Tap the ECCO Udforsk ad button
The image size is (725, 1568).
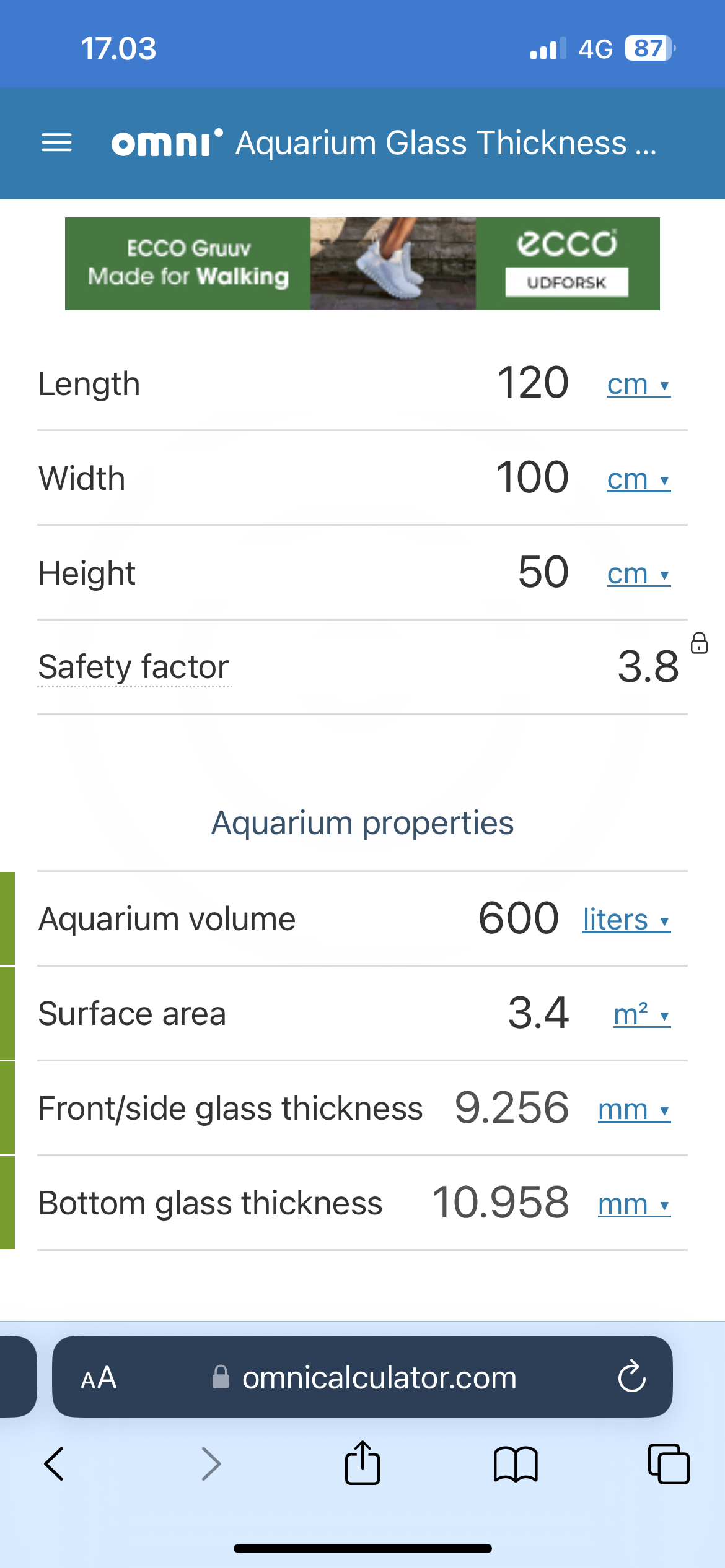566,282
